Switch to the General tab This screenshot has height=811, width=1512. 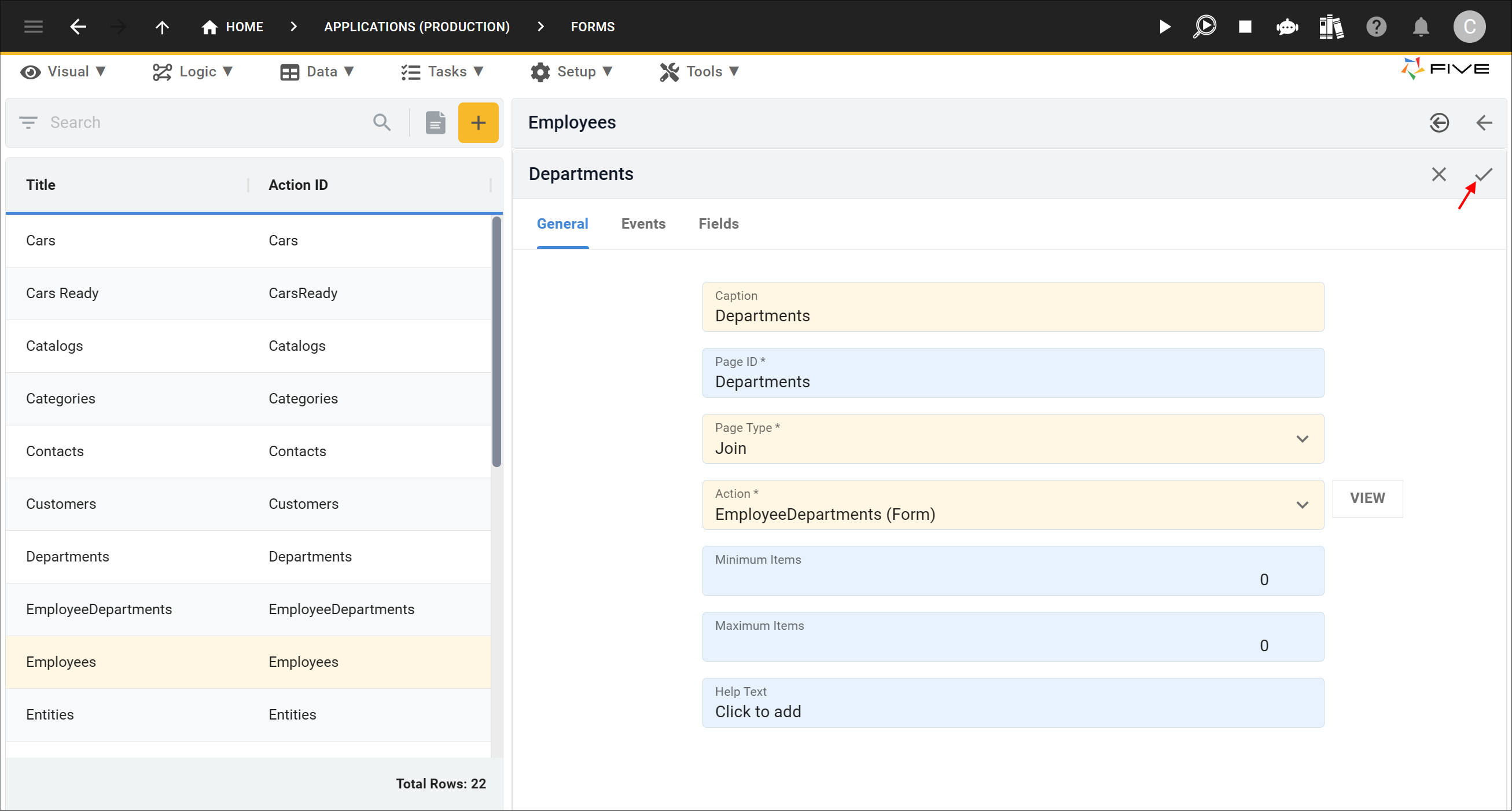tap(562, 224)
